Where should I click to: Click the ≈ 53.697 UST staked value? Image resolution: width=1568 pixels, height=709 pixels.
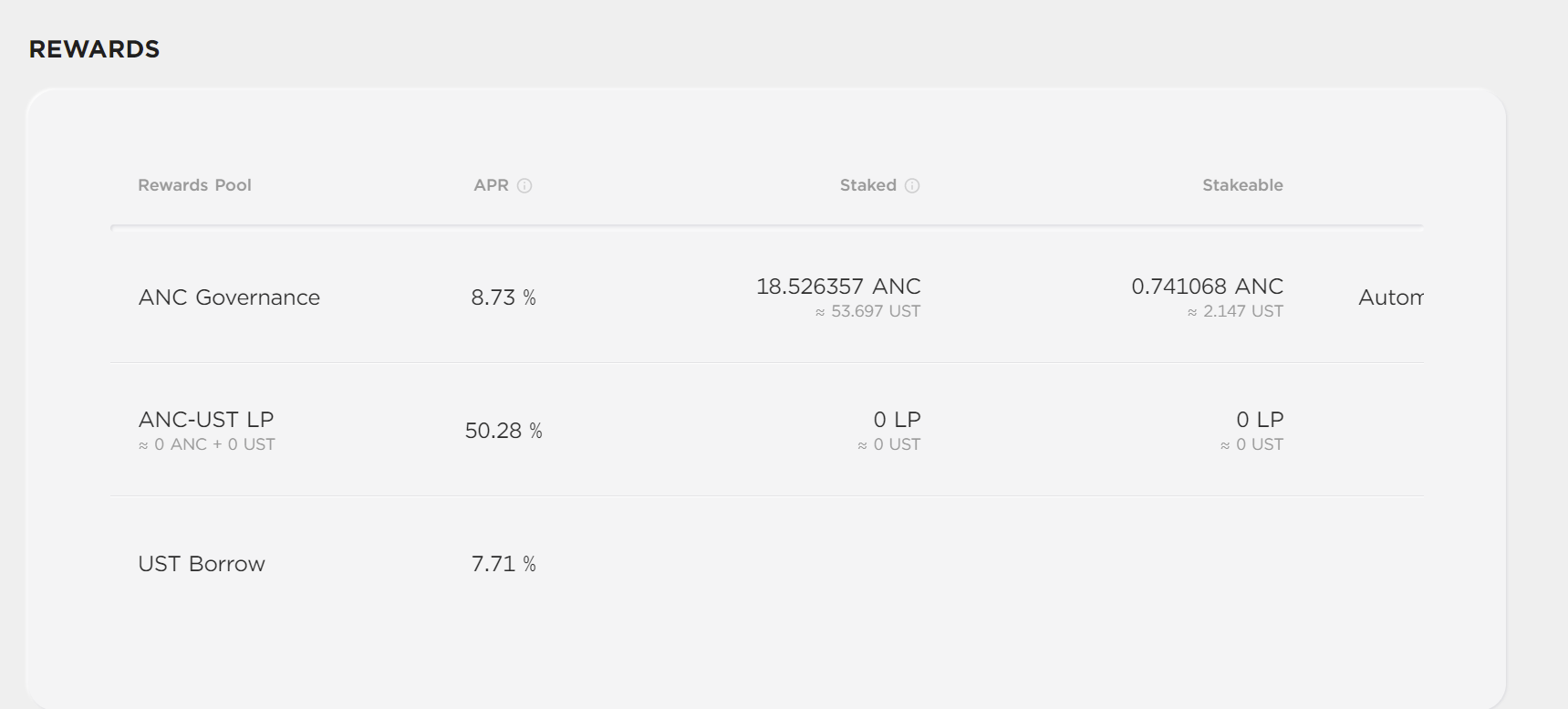[867, 311]
